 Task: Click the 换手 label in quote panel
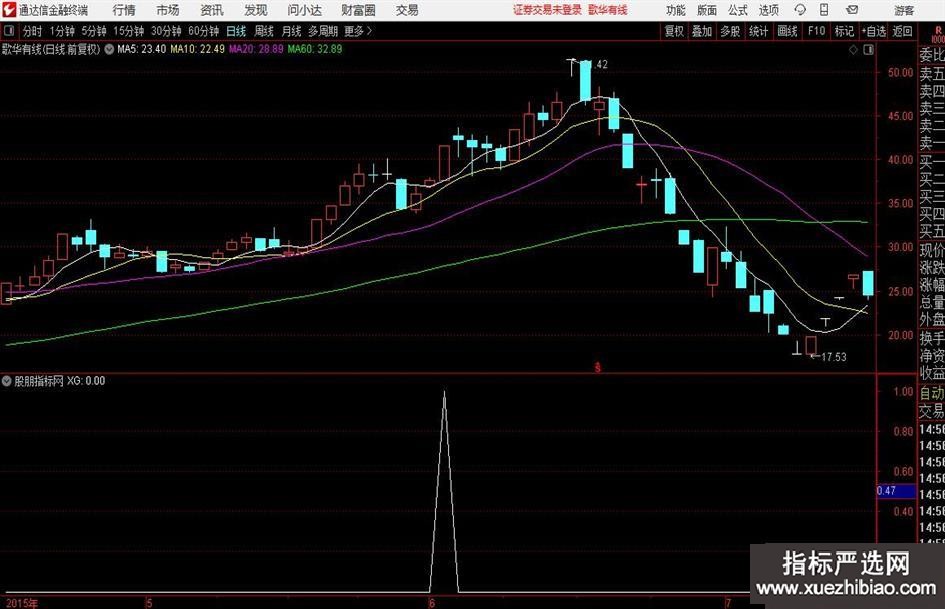click(x=932, y=338)
